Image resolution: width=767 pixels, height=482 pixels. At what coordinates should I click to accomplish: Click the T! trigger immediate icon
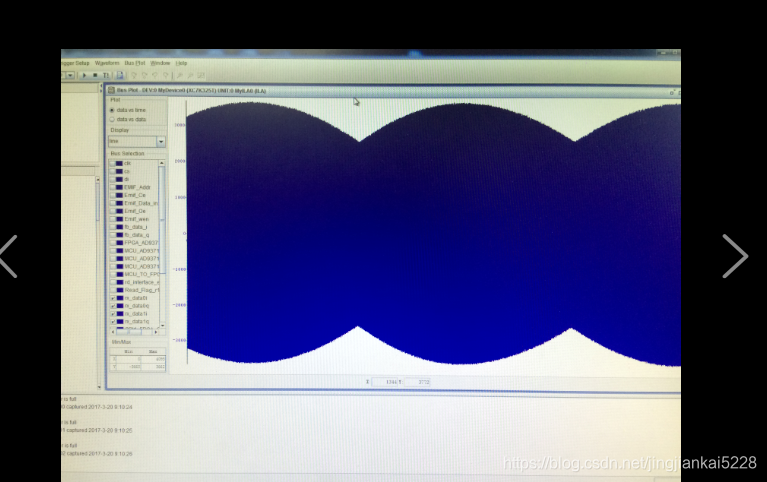tap(106, 75)
